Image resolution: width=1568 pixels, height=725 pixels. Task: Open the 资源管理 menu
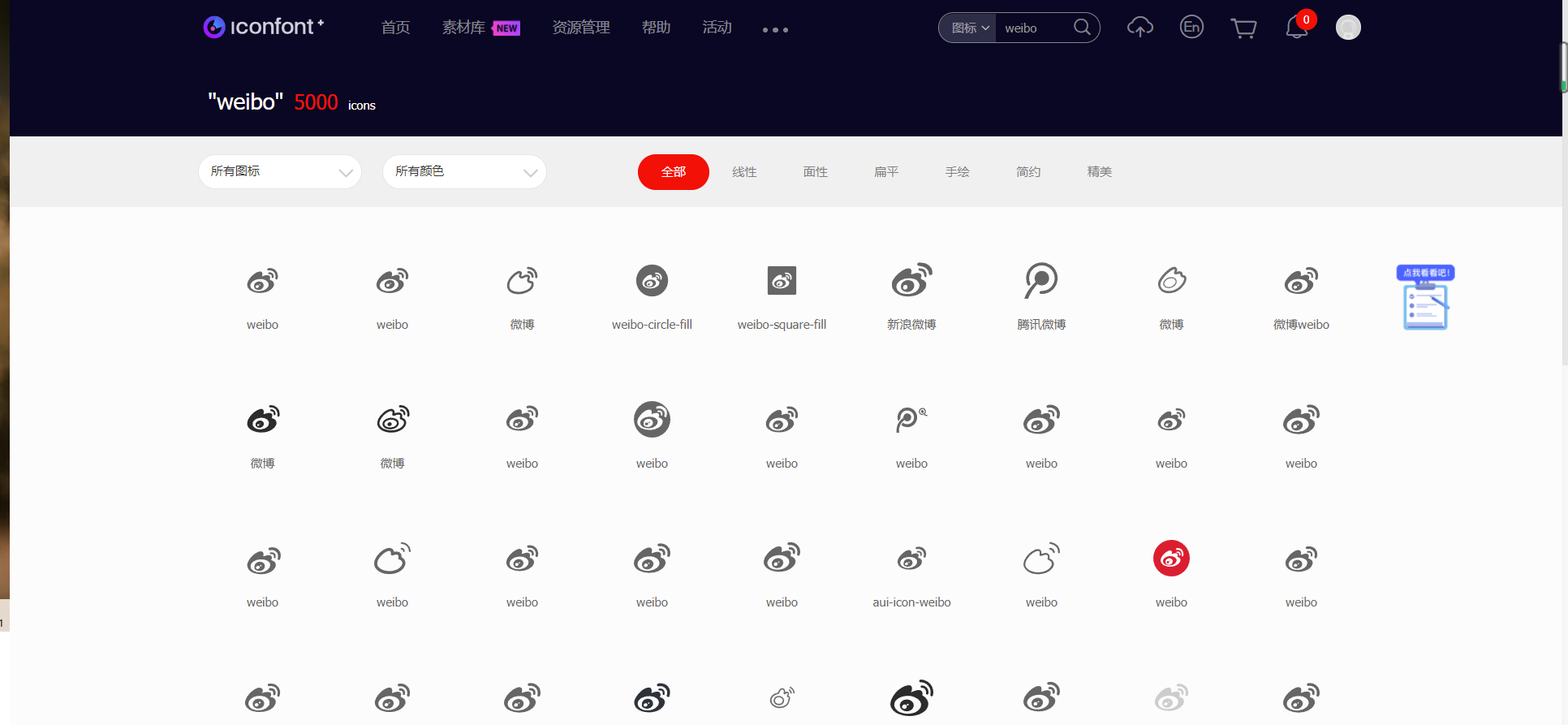click(x=581, y=28)
